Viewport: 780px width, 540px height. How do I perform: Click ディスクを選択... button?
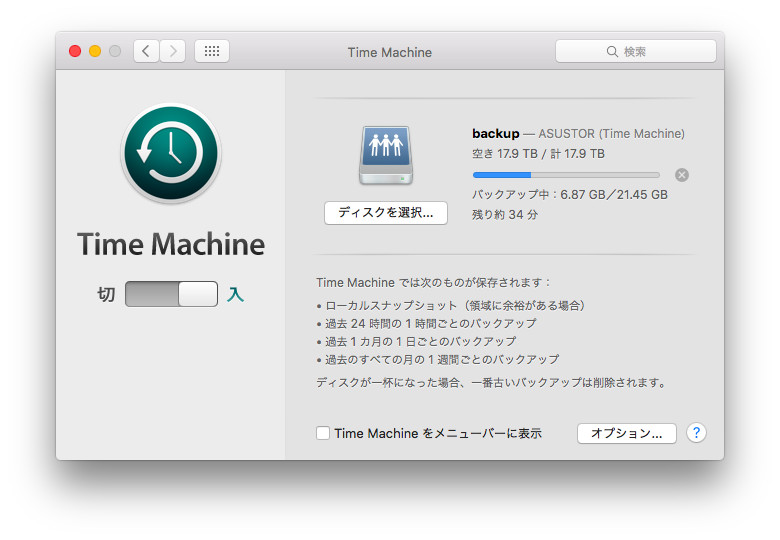[x=386, y=213]
